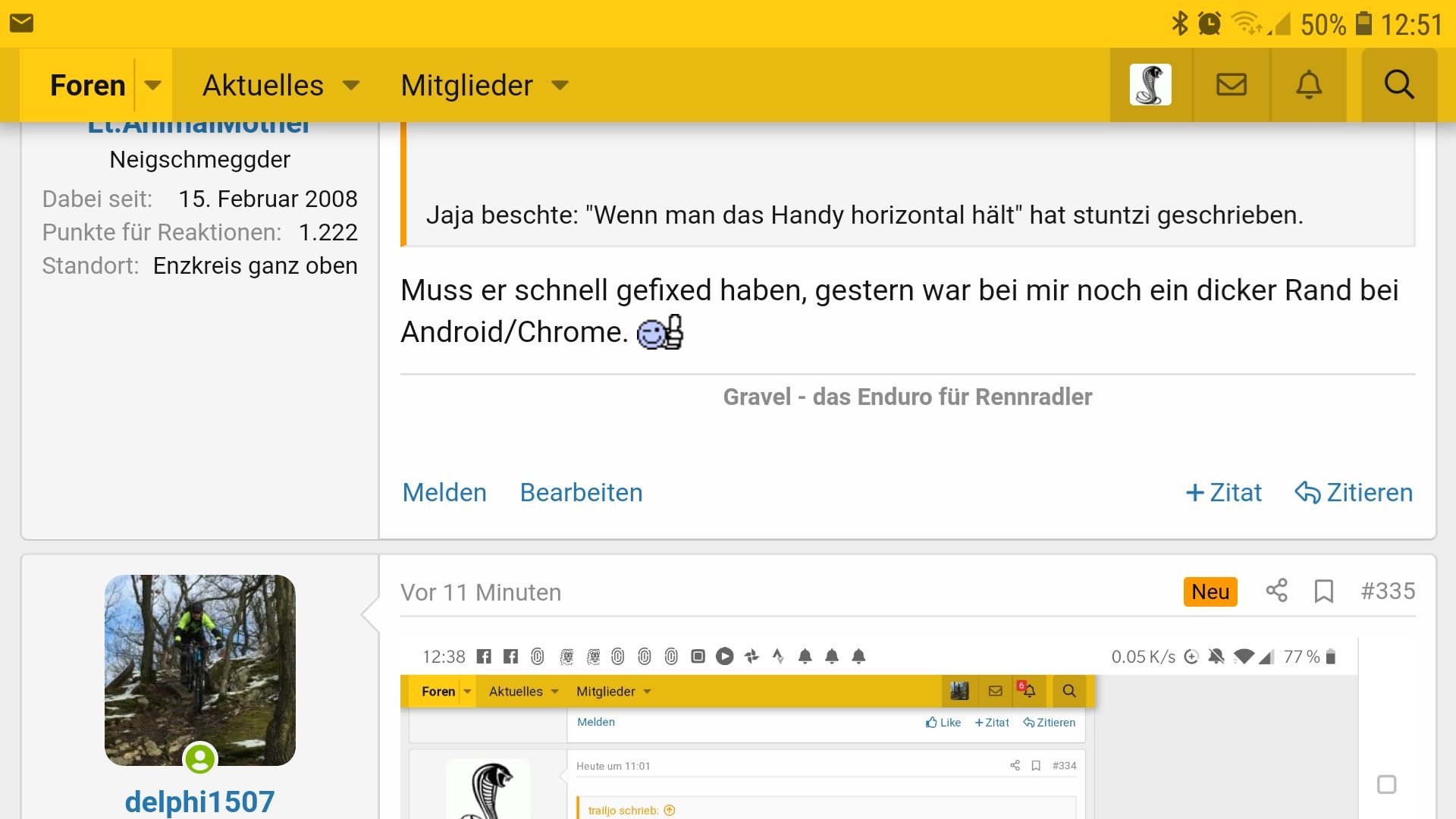This screenshot has width=1456, height=819.
Task: Reply using the Zitieren button
Action: (x=1354, y=493)
